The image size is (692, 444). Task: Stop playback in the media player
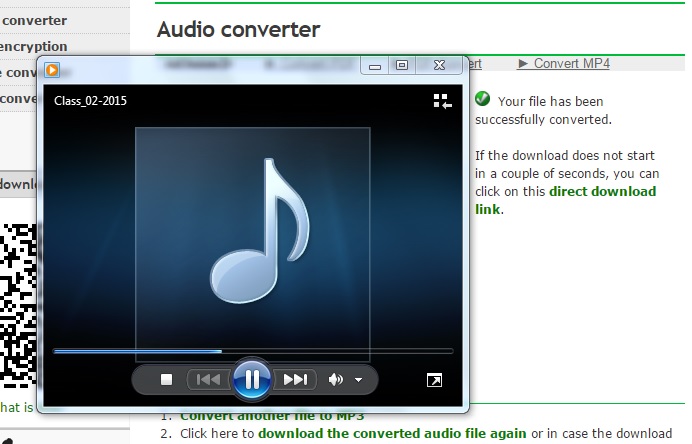pyautogui.click(x=166, y=380)
